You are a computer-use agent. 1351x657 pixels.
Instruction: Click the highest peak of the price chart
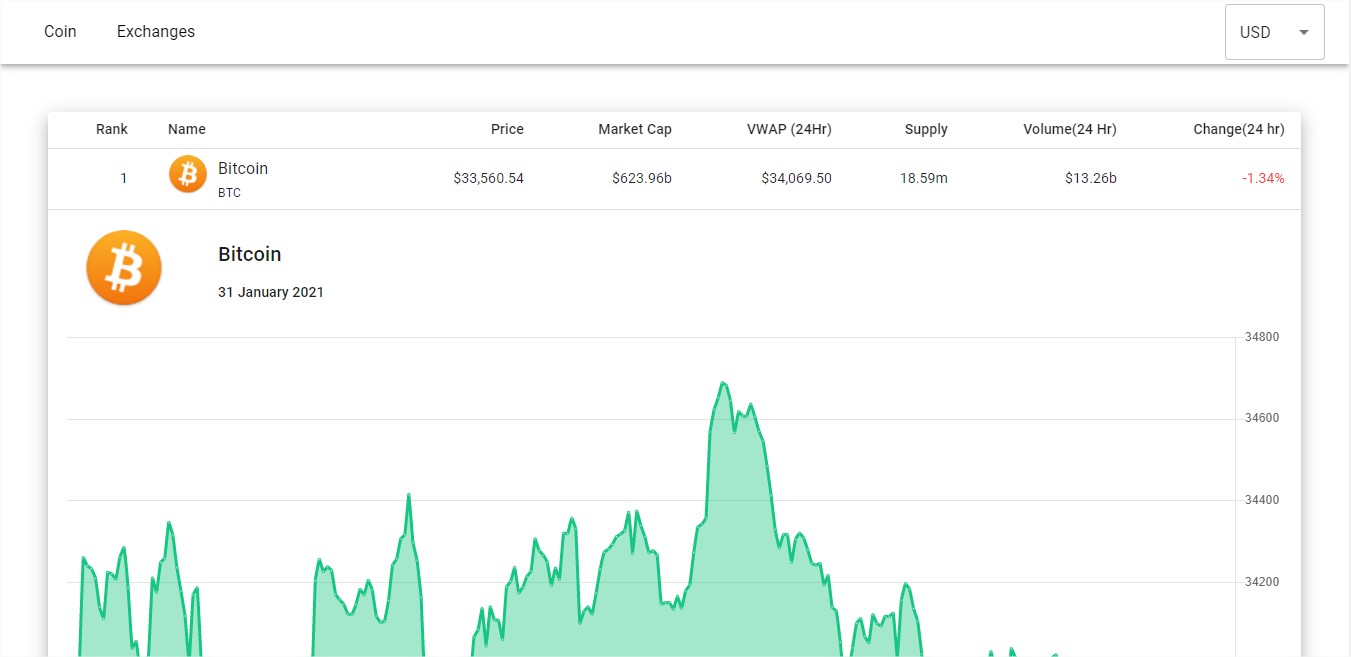point(722,383)
